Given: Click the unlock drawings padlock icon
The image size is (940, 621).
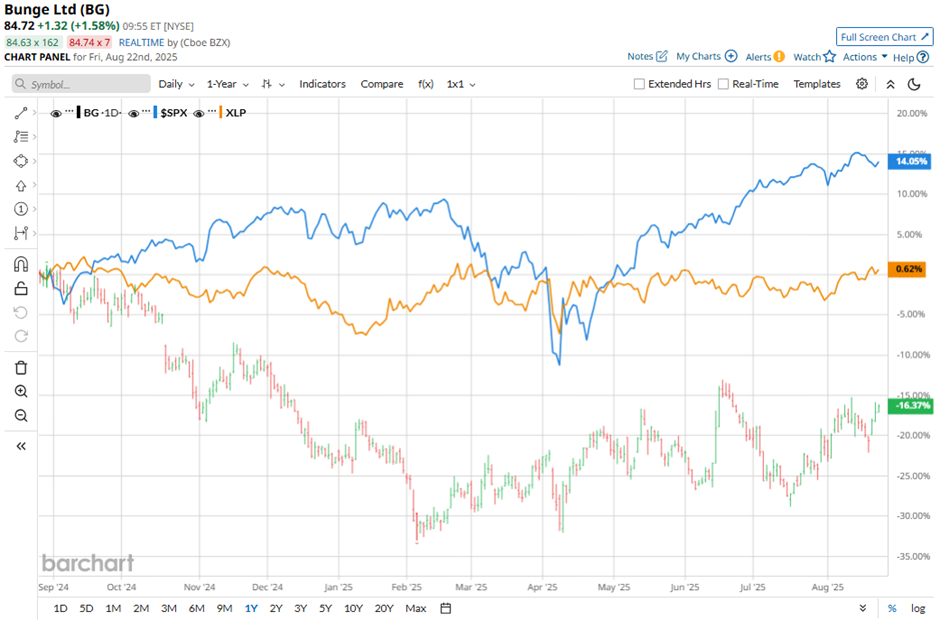Looking at the screenshot, I should tap(21, 288).
